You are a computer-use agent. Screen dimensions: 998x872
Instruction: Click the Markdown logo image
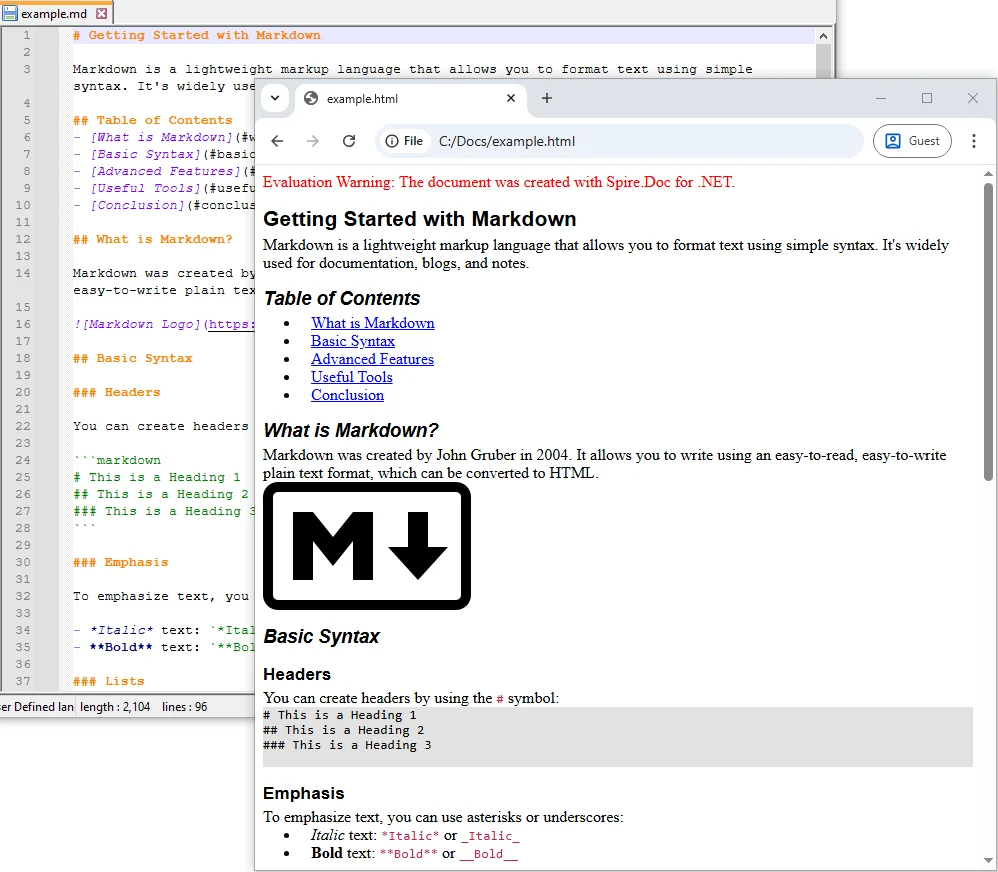pos(366,545)
